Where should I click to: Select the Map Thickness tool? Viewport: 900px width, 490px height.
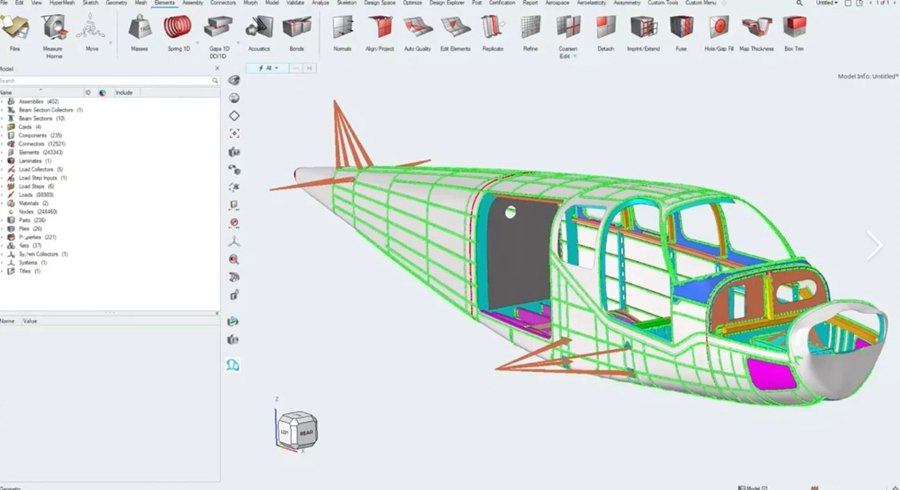click(757, 34)
